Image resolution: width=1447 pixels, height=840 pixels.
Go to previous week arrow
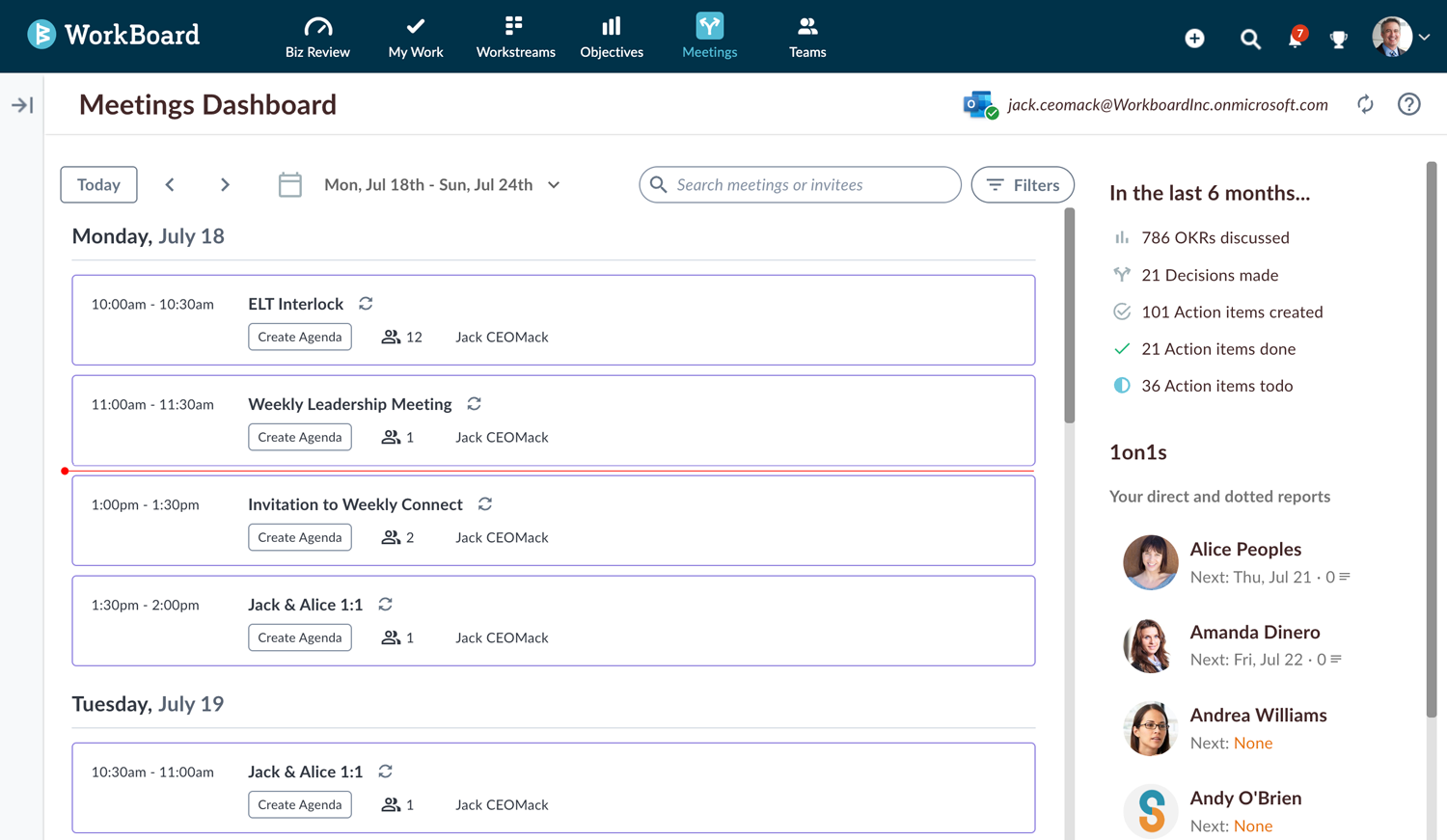170,184
